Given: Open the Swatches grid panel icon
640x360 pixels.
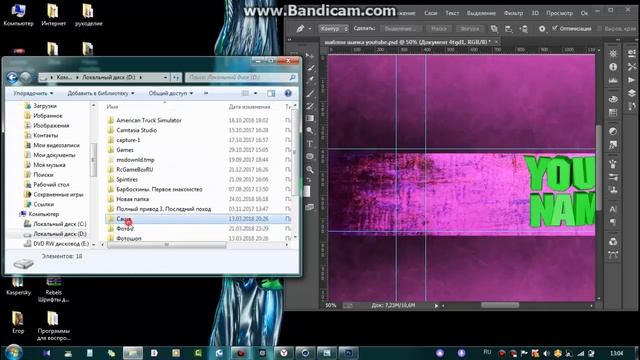Looking at the screenshot, I should coord(613,112).
